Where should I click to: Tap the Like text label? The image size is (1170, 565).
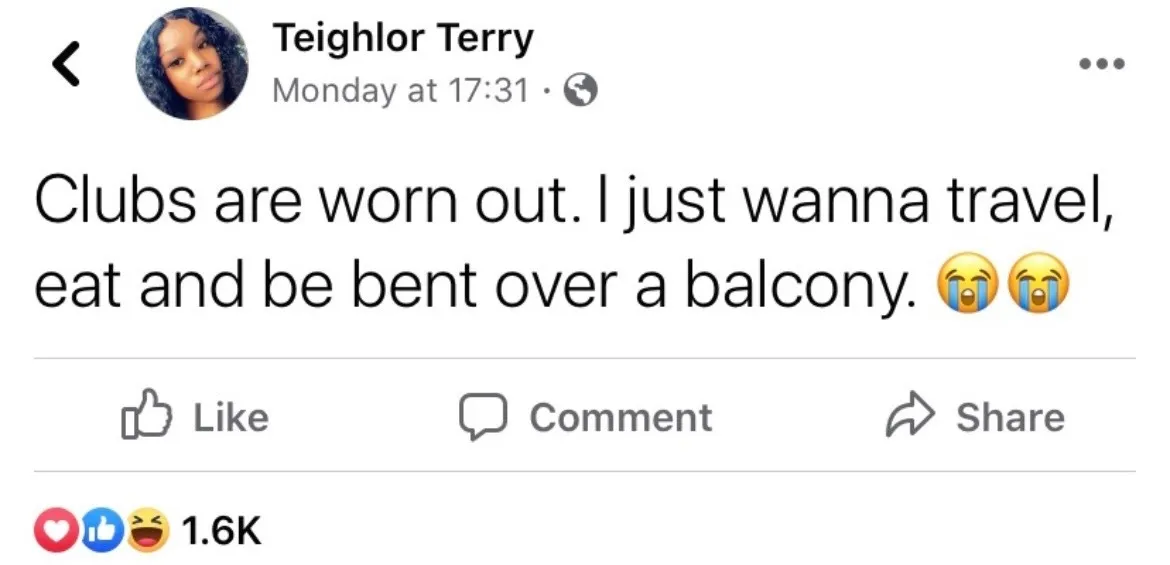coord(231,416)
